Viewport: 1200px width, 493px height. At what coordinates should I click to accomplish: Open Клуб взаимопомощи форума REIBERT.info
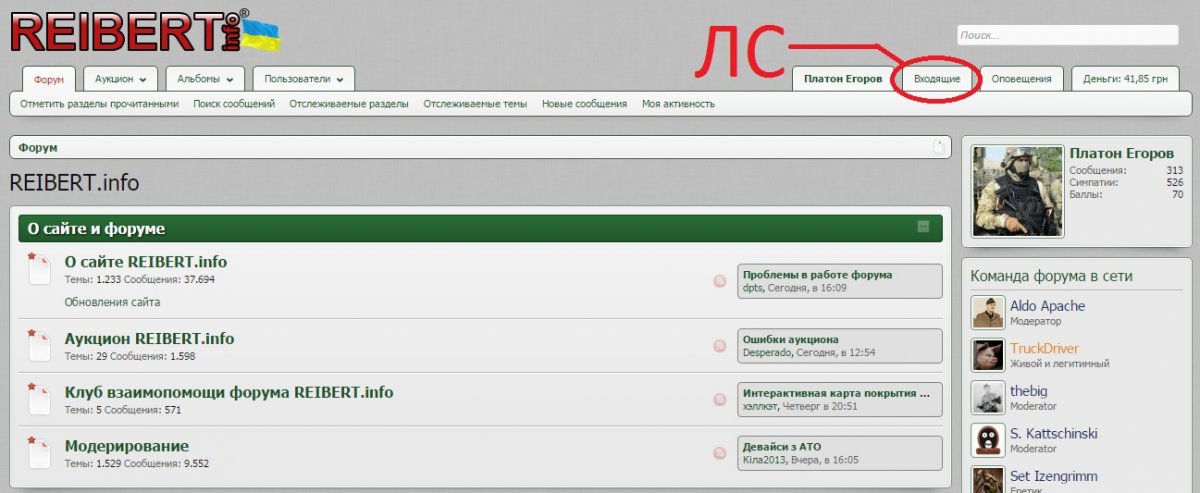[229, 392]
